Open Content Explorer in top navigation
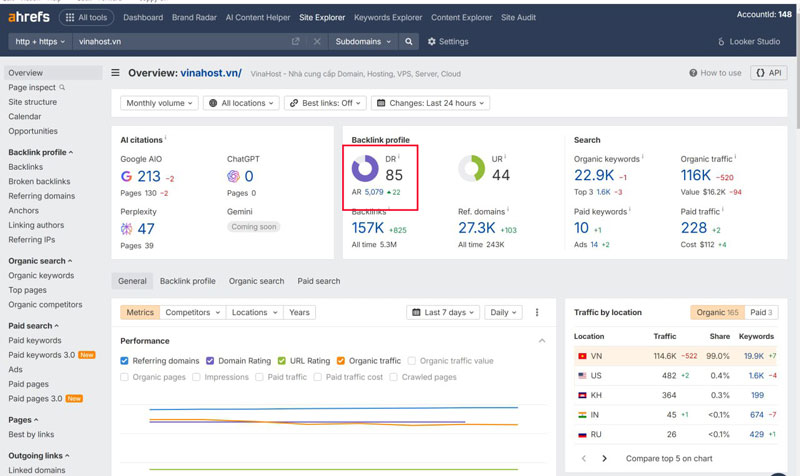The width and height of the screenshot is (800, 476). point(461,17)
